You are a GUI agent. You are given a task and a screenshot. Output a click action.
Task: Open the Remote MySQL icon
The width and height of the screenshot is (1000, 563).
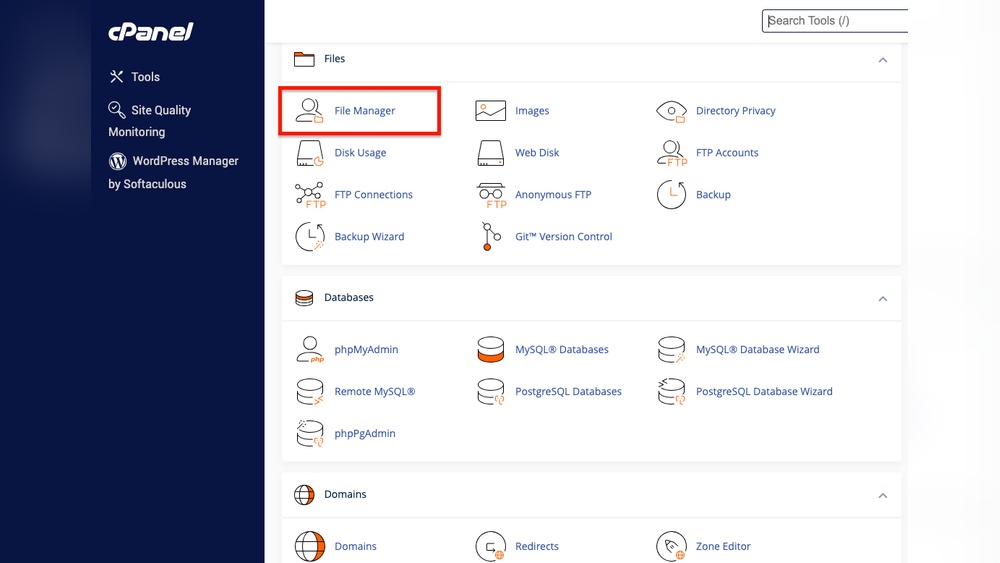click(x=310, y=391)
